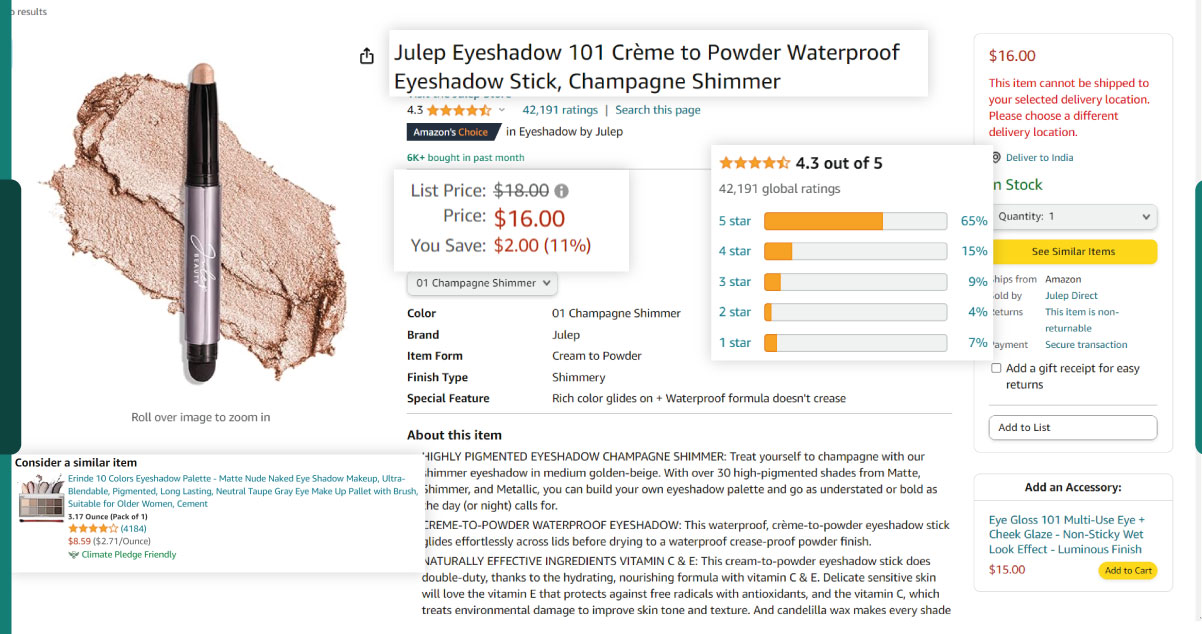This screenshot has width=1202, height=634.
Task: Open the Quantity dropdown
Action: tap(1073, 217)
